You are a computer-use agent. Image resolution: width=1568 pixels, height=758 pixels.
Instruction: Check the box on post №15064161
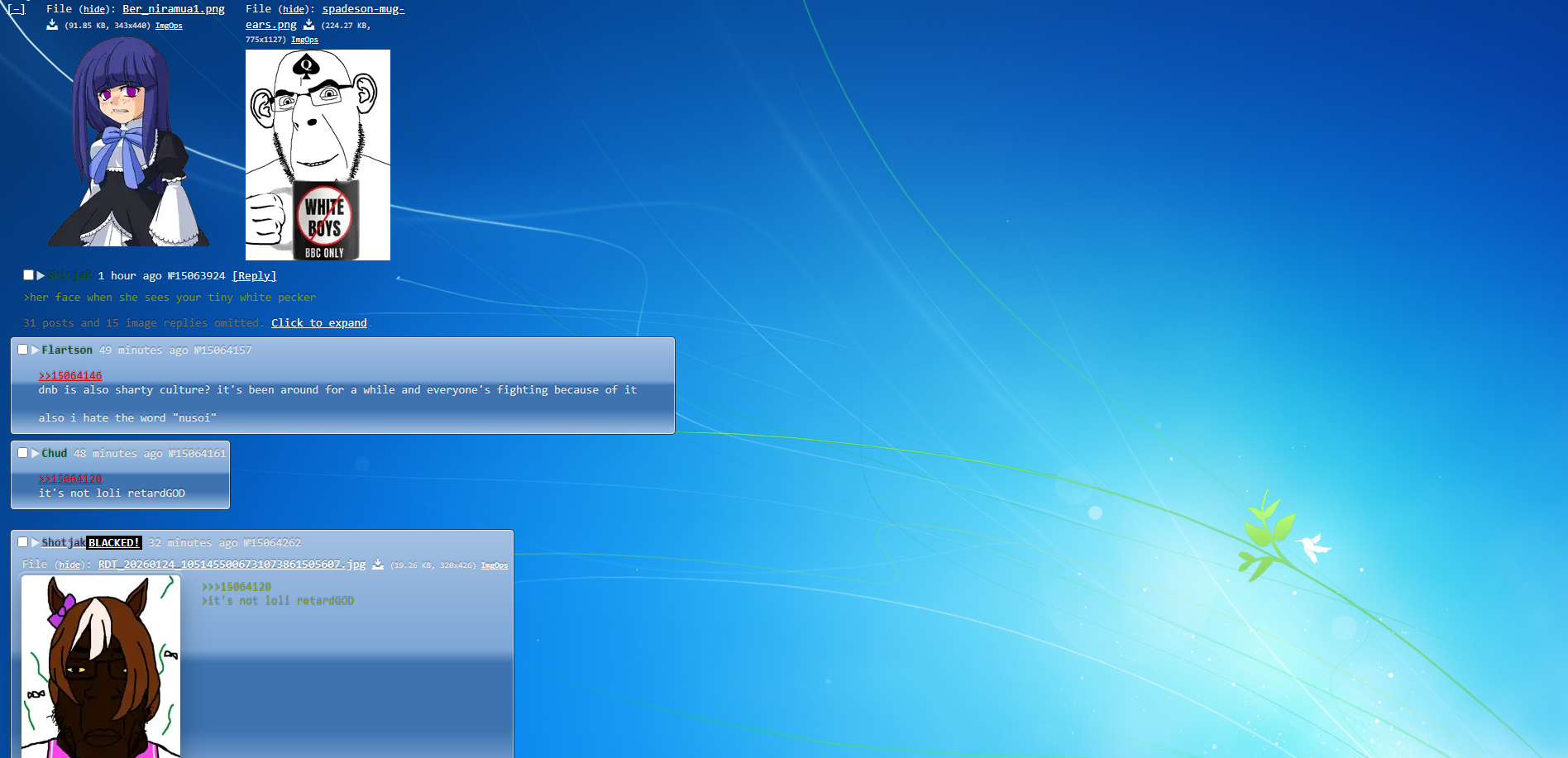pyautogui.click(x=23, y=453)
